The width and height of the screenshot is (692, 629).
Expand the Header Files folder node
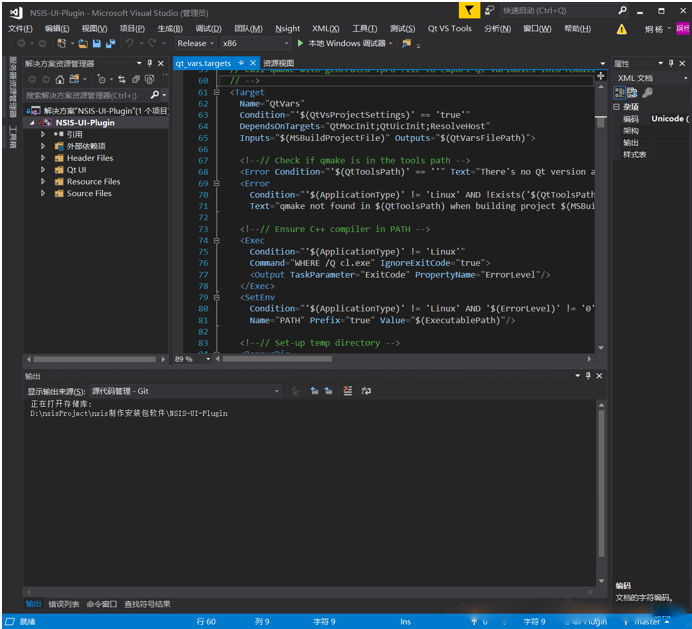(x=43, y=158)
